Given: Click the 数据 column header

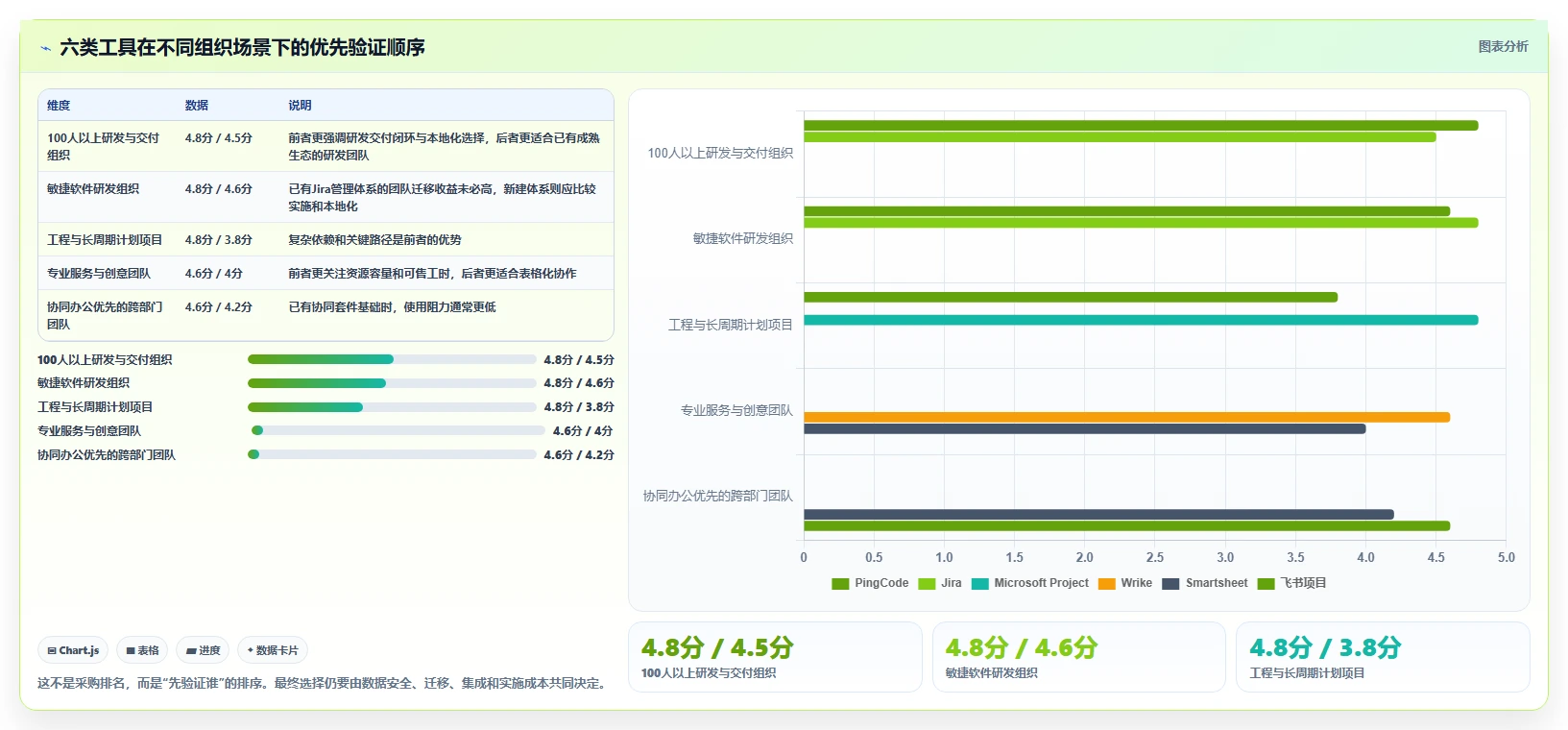Looking at the screenshot, I should click(x=197, y=106).
